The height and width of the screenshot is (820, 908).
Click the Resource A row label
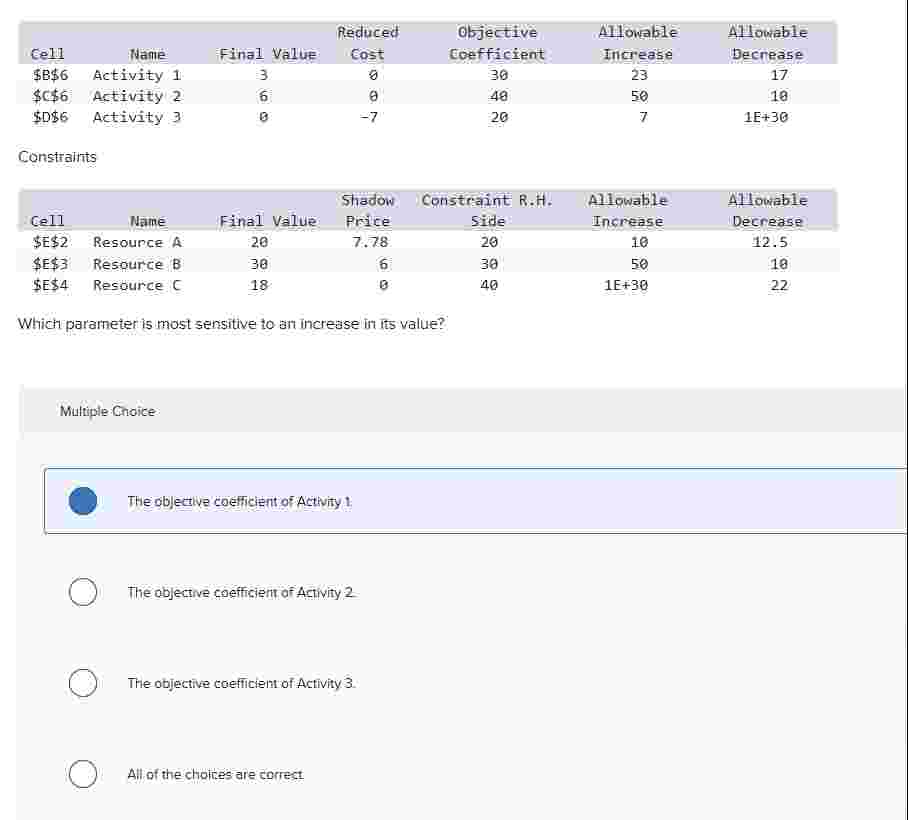point(130,242)
